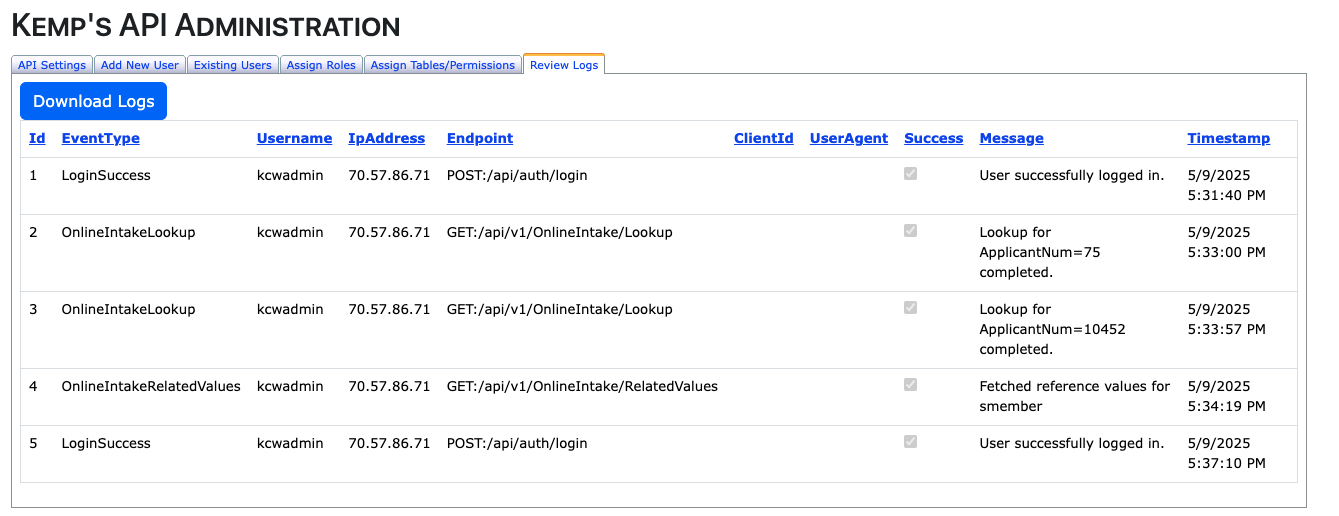Viewport: 1339px width, 516px height.
Task: Click the RelatedValues endpoint cell in row 4
Action: point(582,386)
